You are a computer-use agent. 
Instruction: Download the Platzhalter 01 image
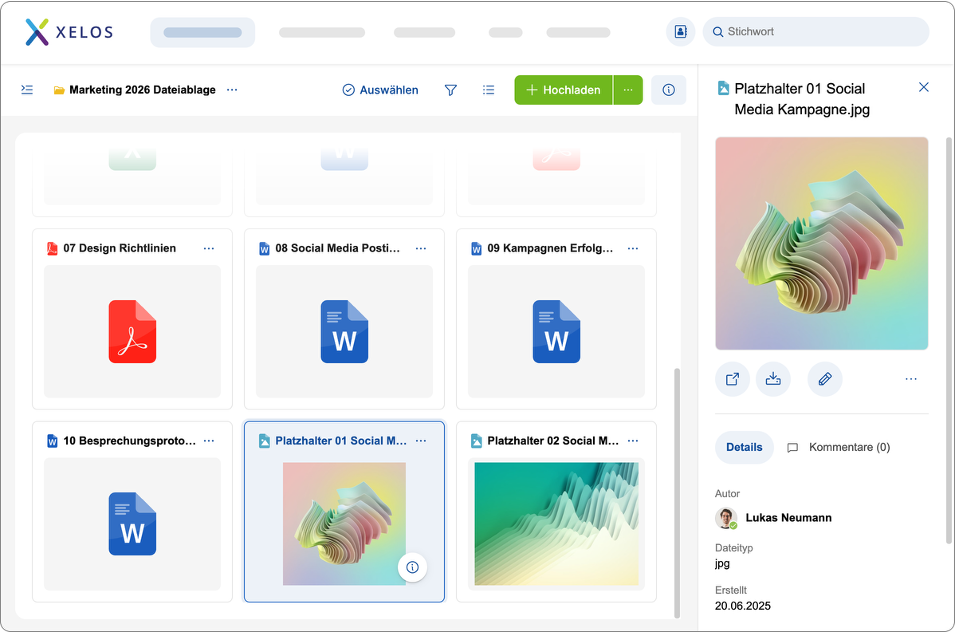[x=773, y=379]
